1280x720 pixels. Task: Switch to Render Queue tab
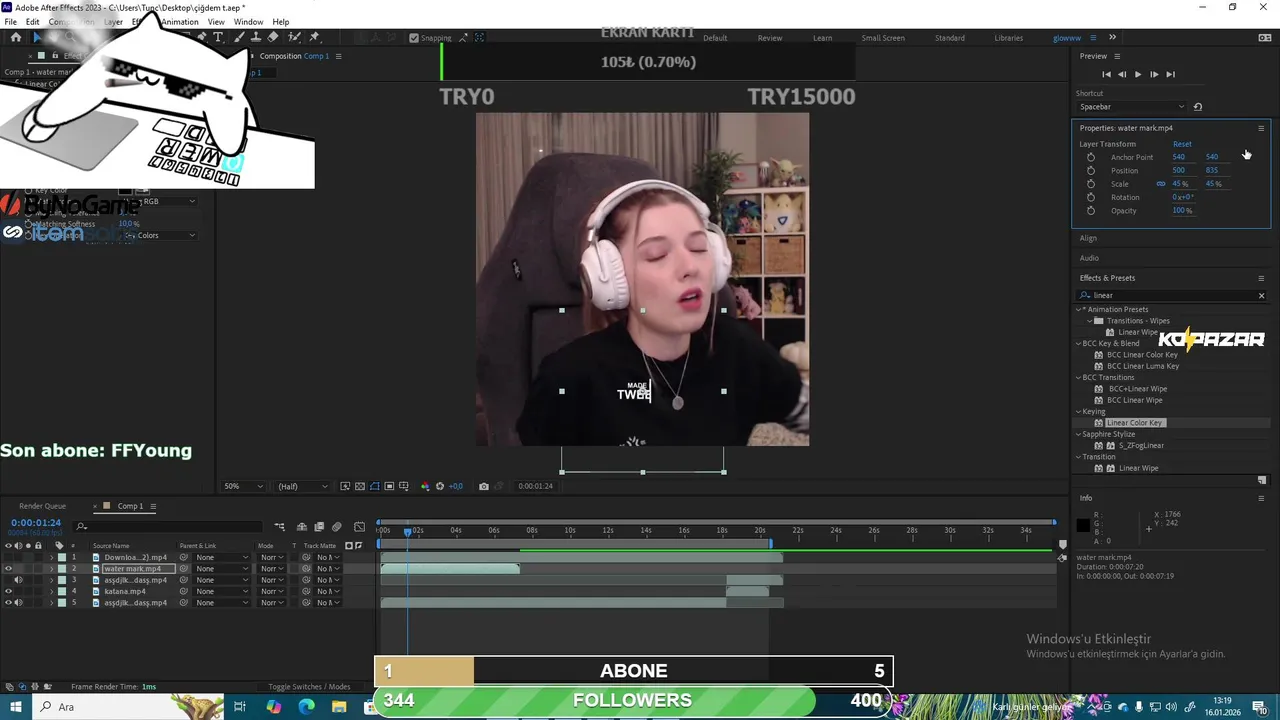pyautogui.click(x=42, y=506)
